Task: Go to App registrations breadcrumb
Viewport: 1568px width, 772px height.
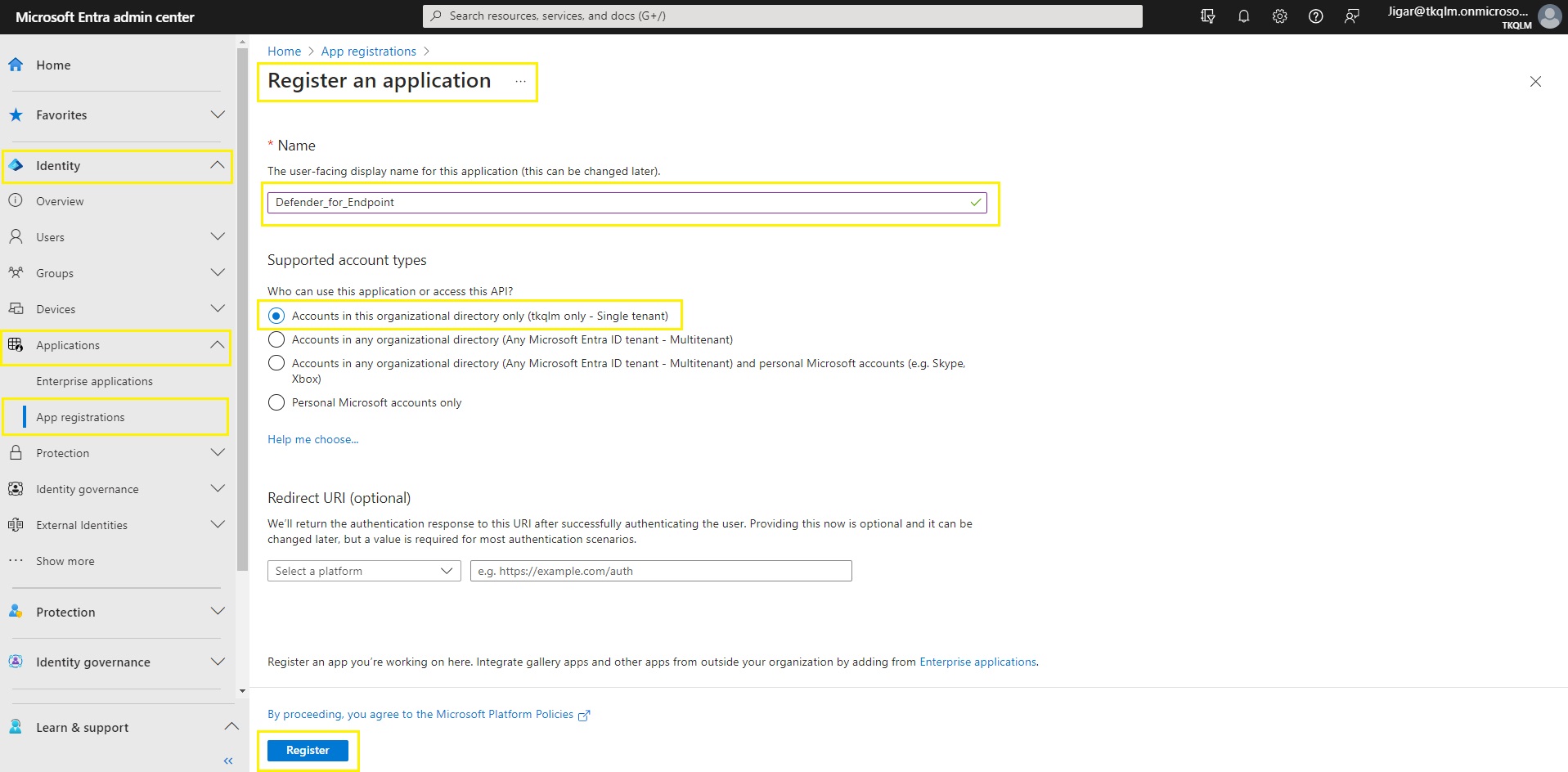Action: (368, 51)
